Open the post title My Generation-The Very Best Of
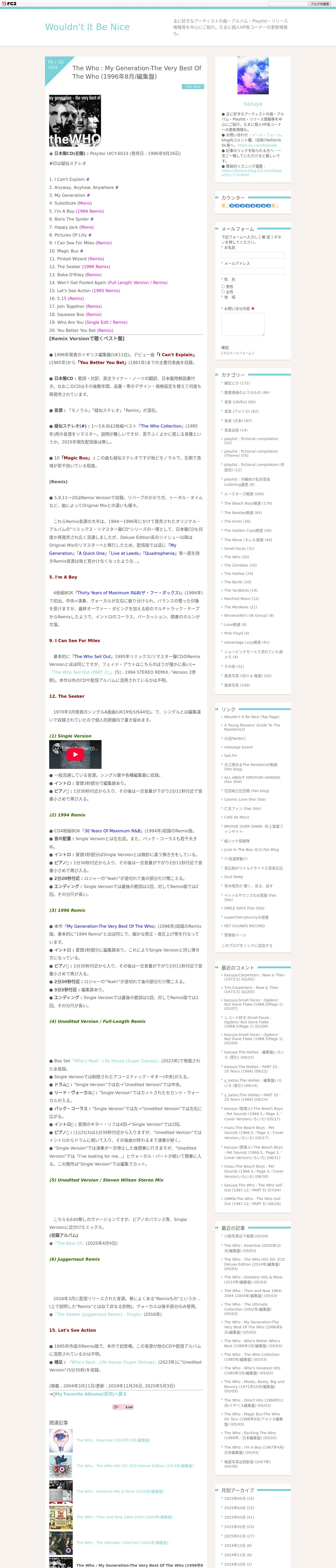This screenshot has width=336, height=1568. (x=137, y=72)
